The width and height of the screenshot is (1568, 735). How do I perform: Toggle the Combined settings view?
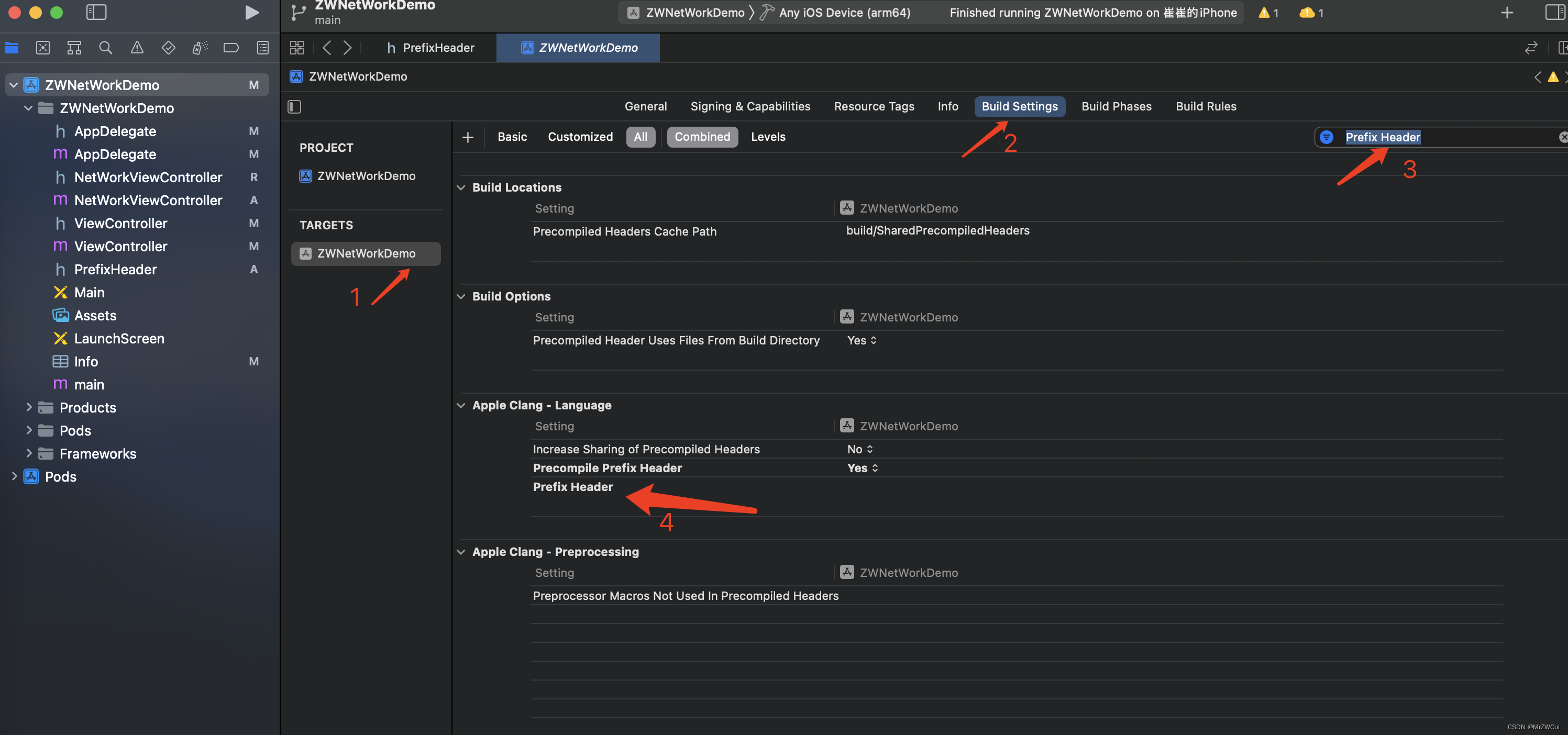tap(702, 136)
